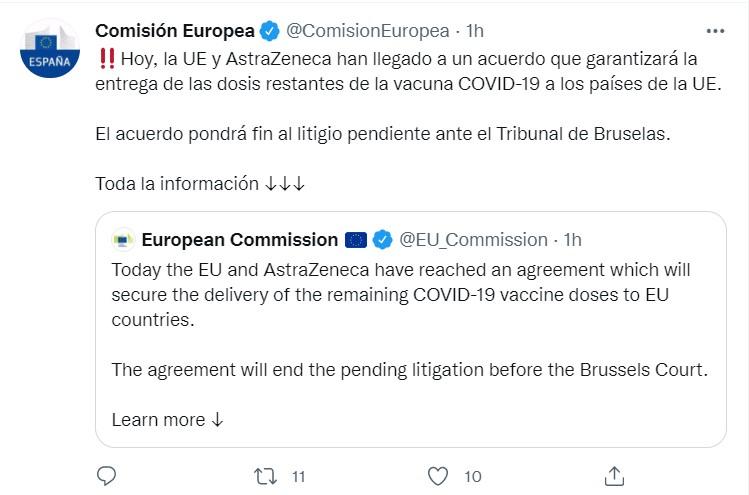Click the reply speech bubble icon
This screenshot has width=749, height=495.
pos(108,475)
